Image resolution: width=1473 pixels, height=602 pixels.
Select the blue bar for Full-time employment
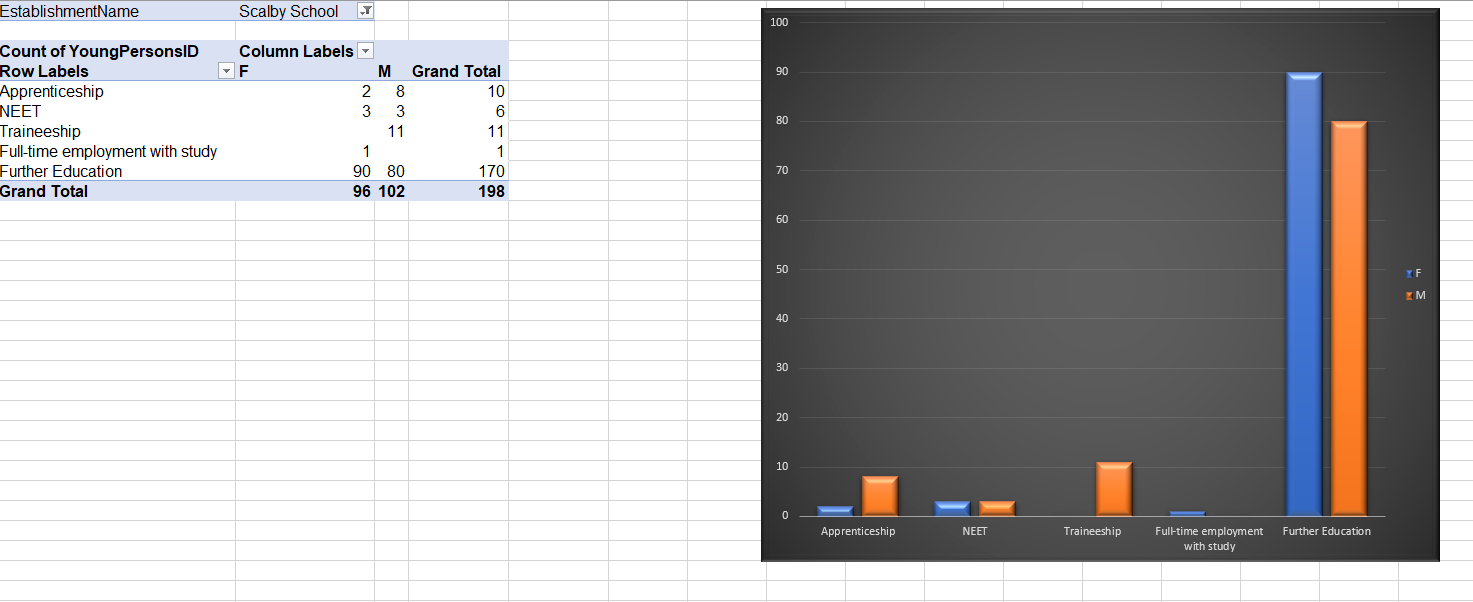(x=1187, y=513)
